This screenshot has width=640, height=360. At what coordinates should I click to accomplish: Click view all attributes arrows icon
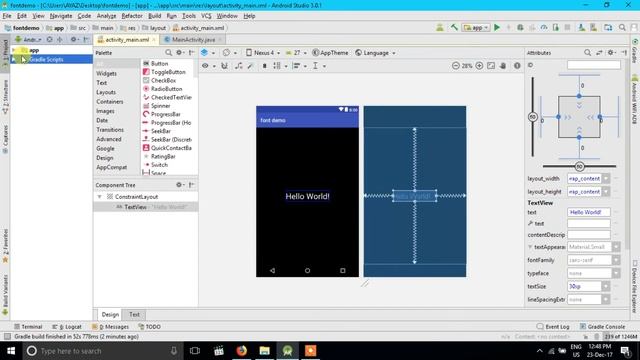click(599, 53)
